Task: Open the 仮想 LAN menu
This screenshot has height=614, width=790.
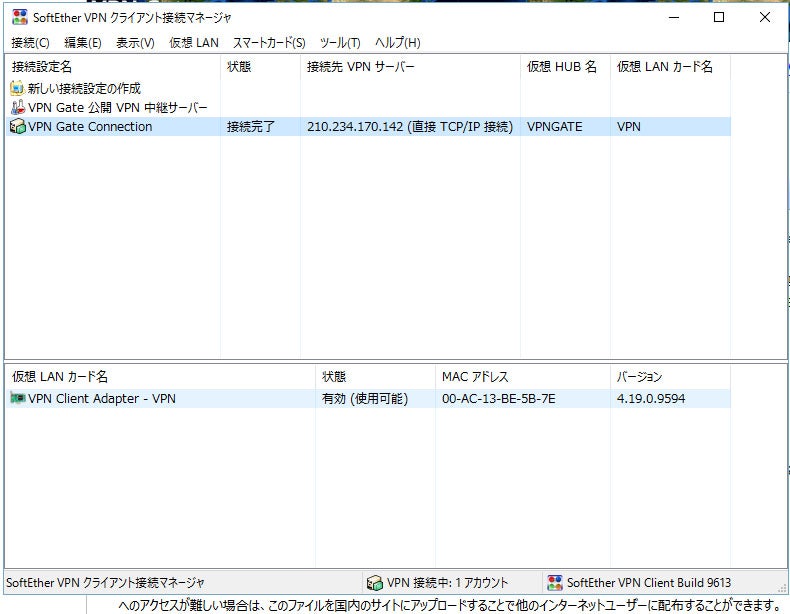Action: 194,43
